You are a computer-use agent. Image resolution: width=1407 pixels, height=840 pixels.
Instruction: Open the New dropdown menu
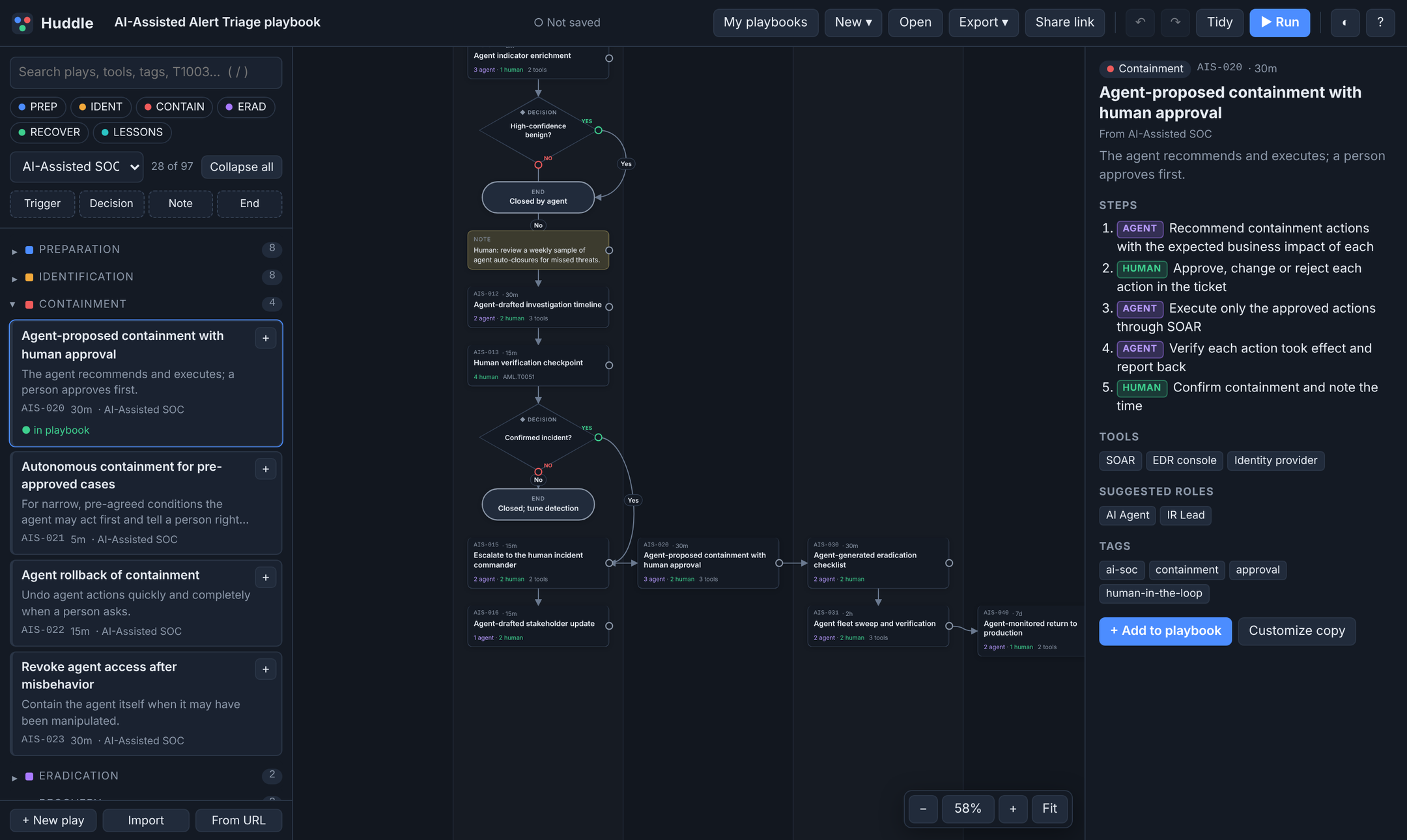pyautogui.click(x=853, y=22)
